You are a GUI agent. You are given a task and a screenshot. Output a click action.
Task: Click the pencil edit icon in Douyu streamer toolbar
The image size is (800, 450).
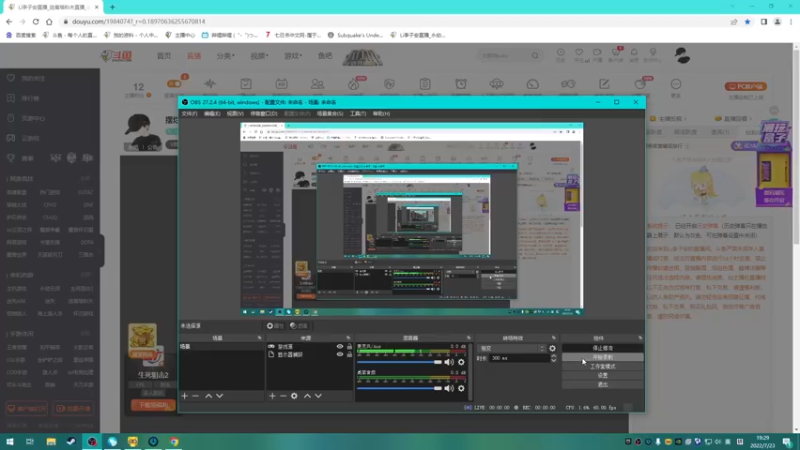tap(604, 84)
